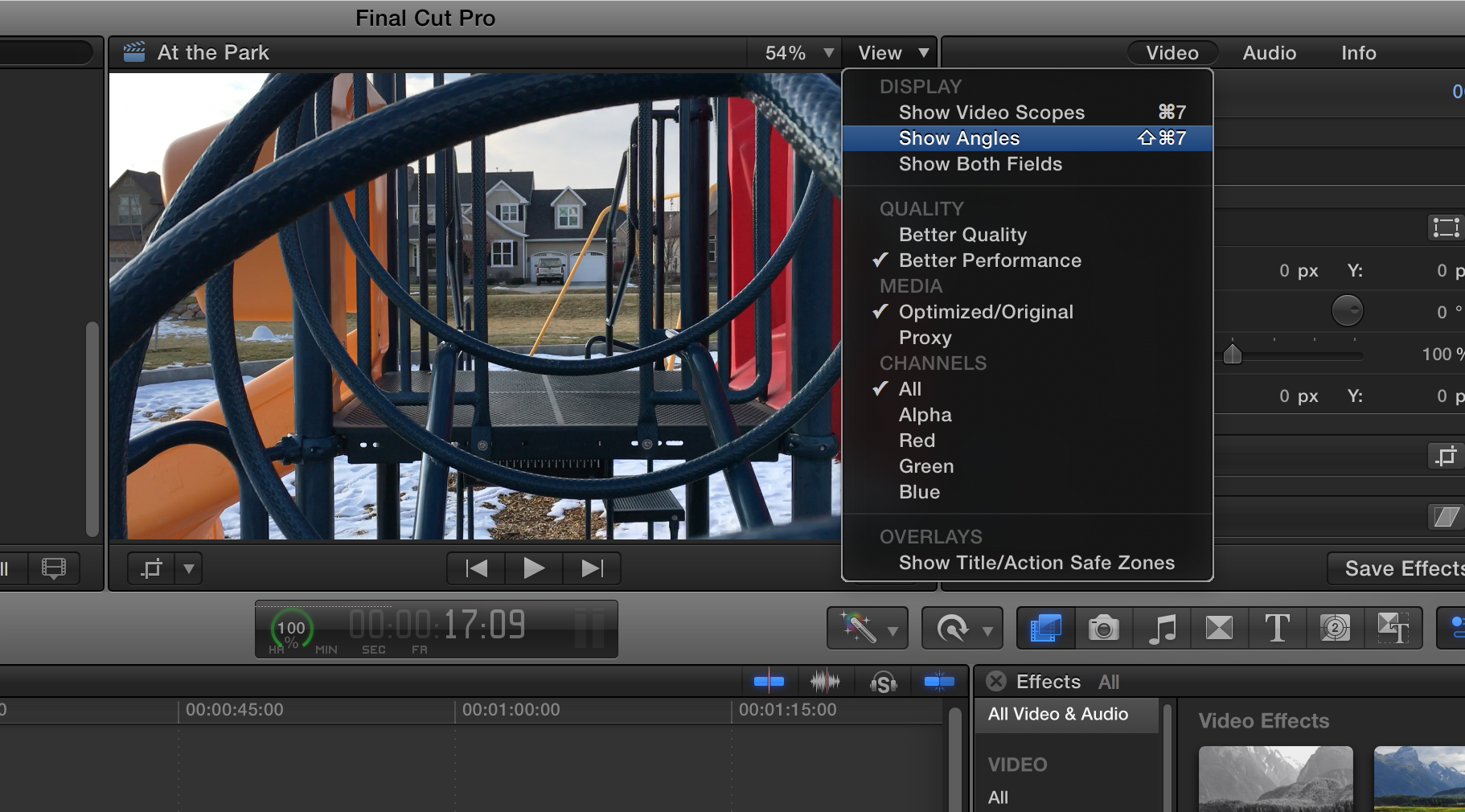Select the color mountain effect thumbnail

point(1419,778)
